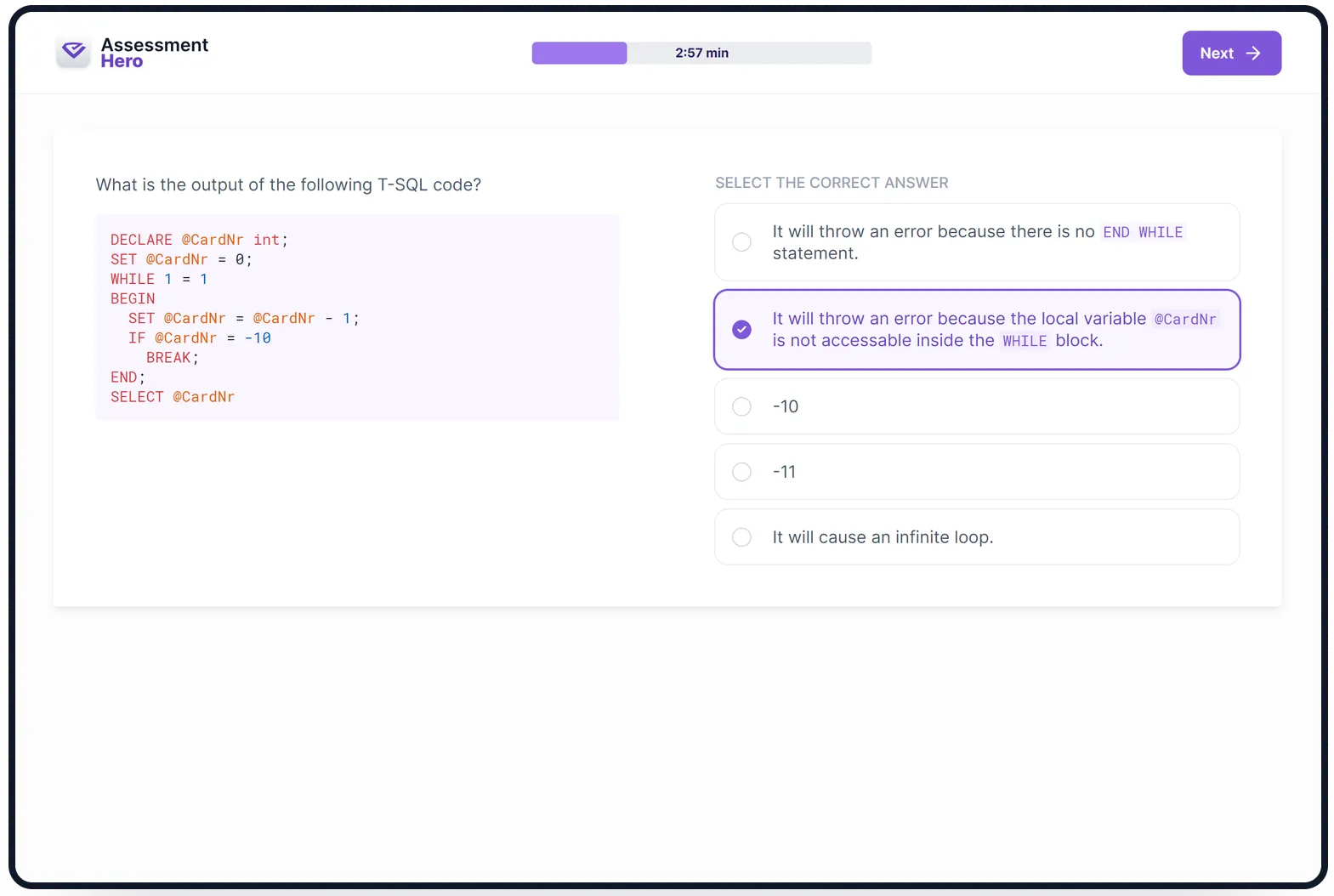Viewport: 1334px width, 896px height.
Task: Click the DECLARE @CardNr int code line
Action: [199, 240]
